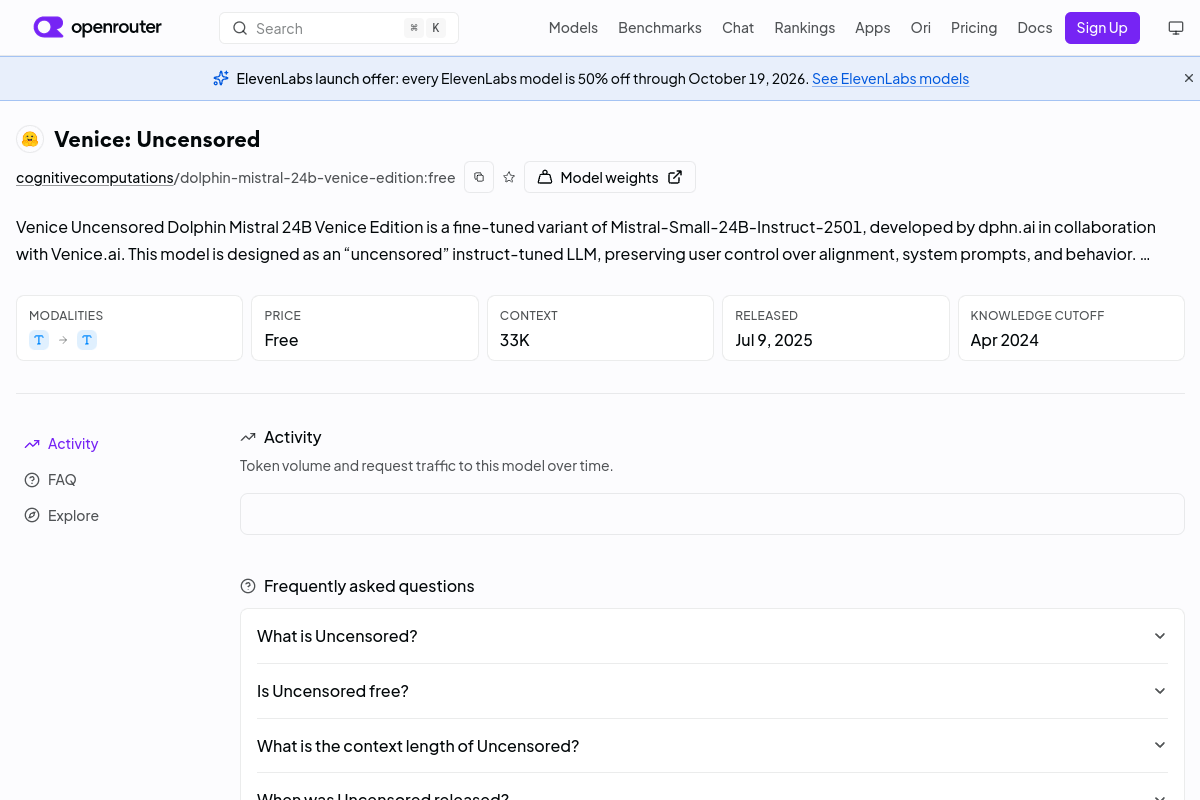Open Rankings in the top navigation
The width and height of the screenshot is (1200, 800).
click(x=804, y=28)
